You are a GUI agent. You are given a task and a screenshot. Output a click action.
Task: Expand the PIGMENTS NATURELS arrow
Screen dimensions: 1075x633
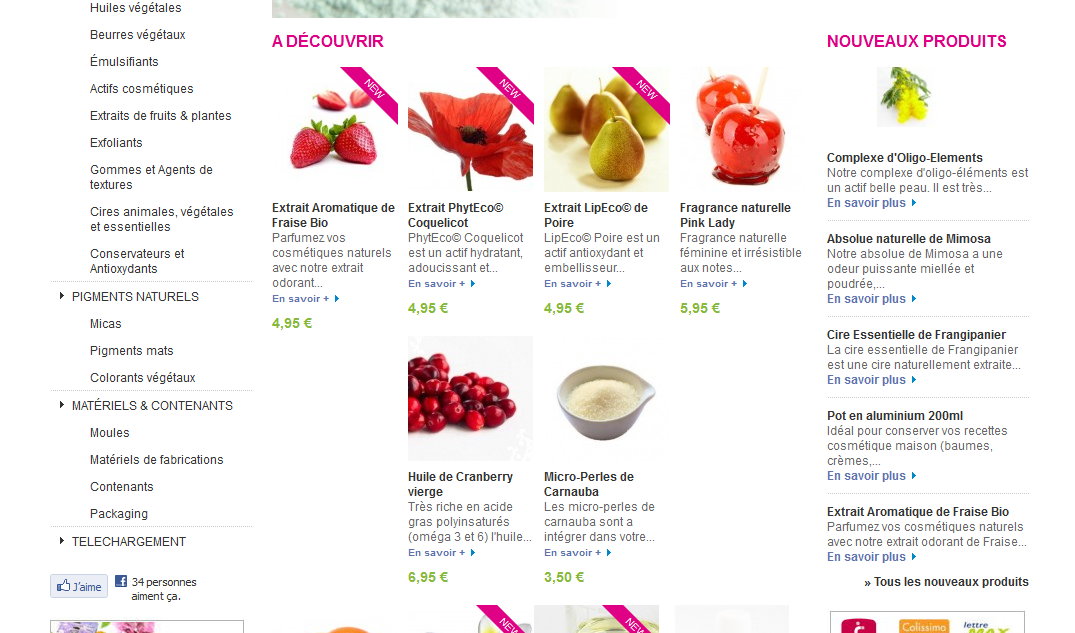(x=62, y=296)
